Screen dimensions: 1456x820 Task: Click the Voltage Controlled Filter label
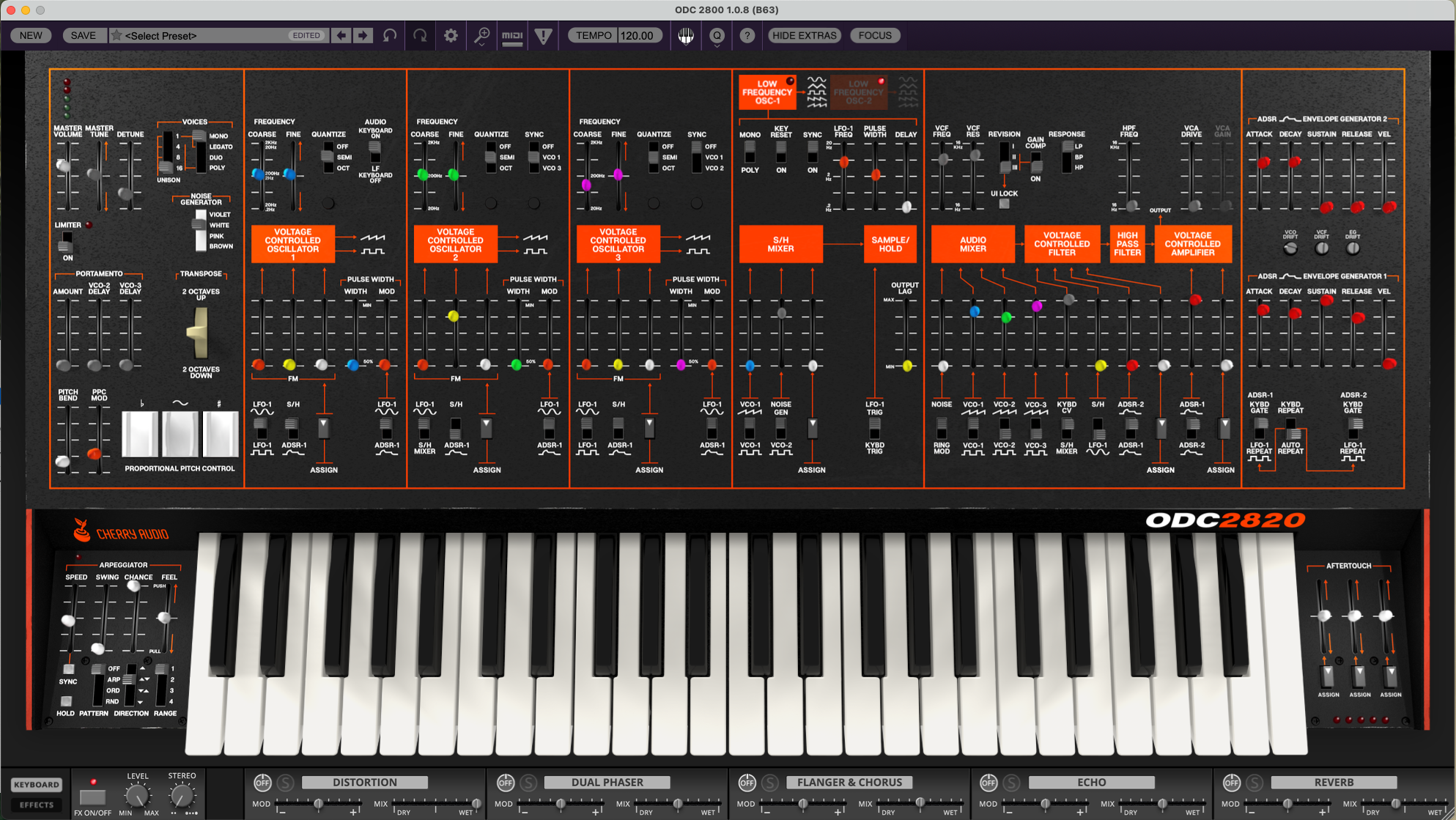[x=1062, y=244]
